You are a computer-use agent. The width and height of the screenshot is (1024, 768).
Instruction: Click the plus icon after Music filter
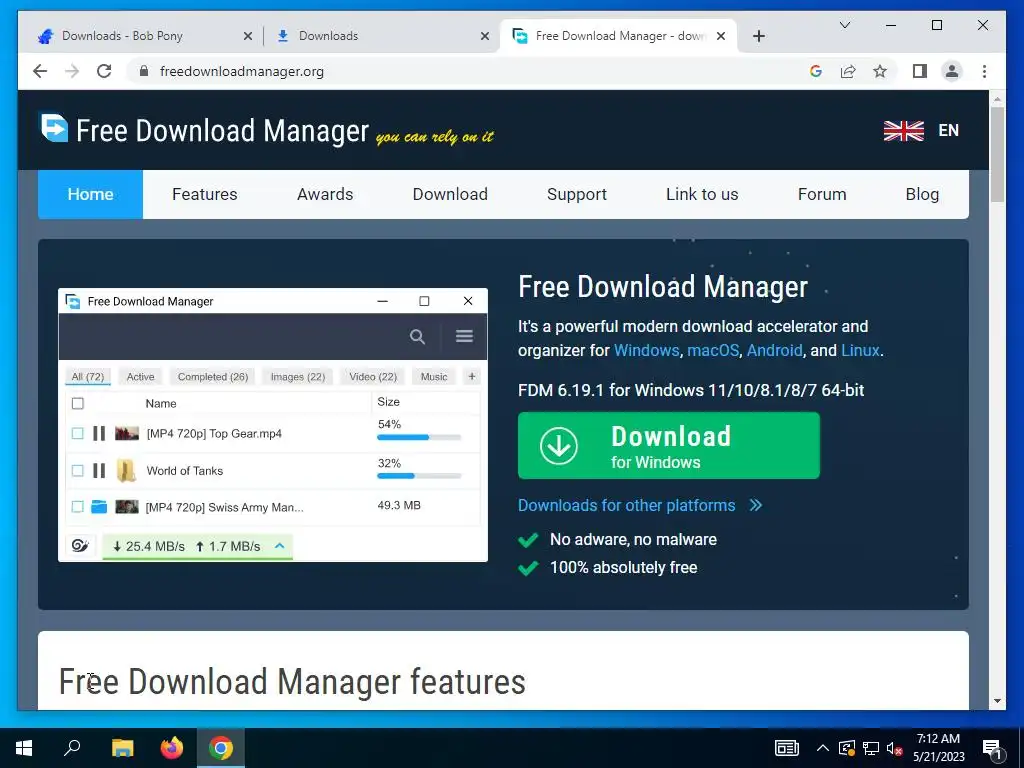(x=472, y=376)
